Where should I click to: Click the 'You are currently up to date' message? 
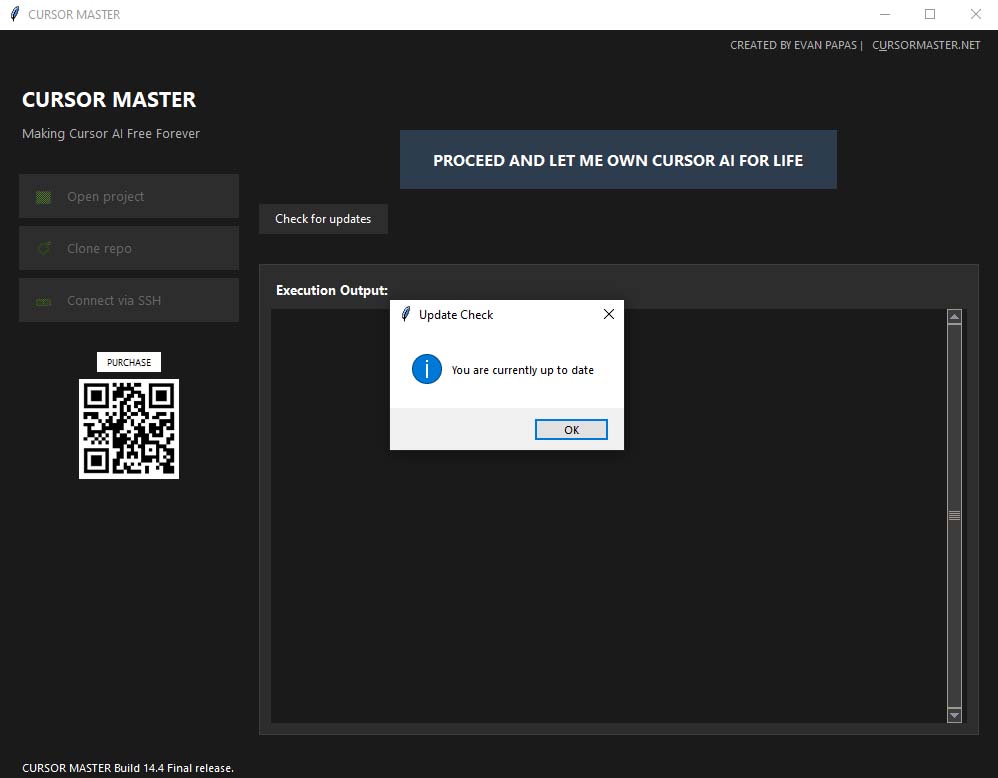pyautogui.click(x=523, y=370)
